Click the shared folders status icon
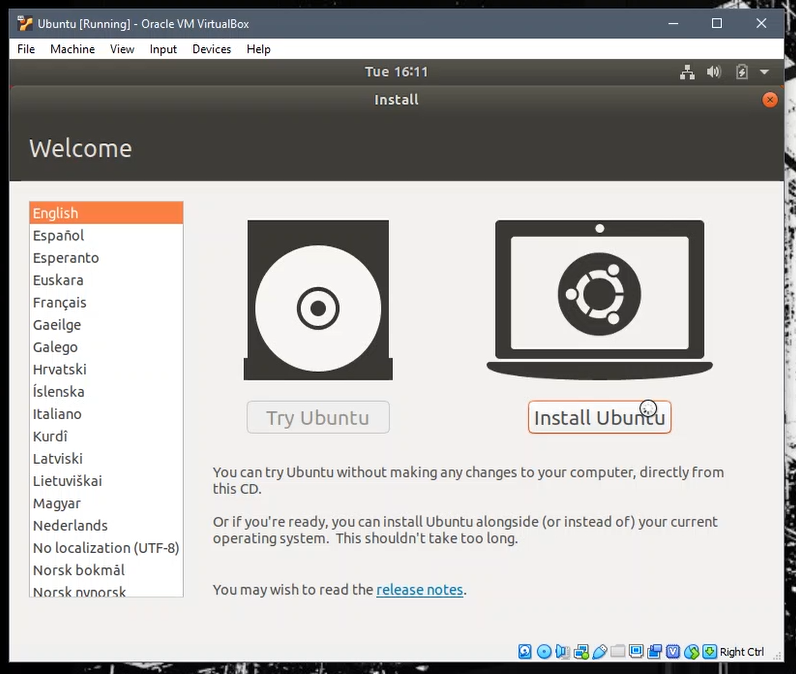The height and width of the screenshot is (674, 796). click(617, 651)
